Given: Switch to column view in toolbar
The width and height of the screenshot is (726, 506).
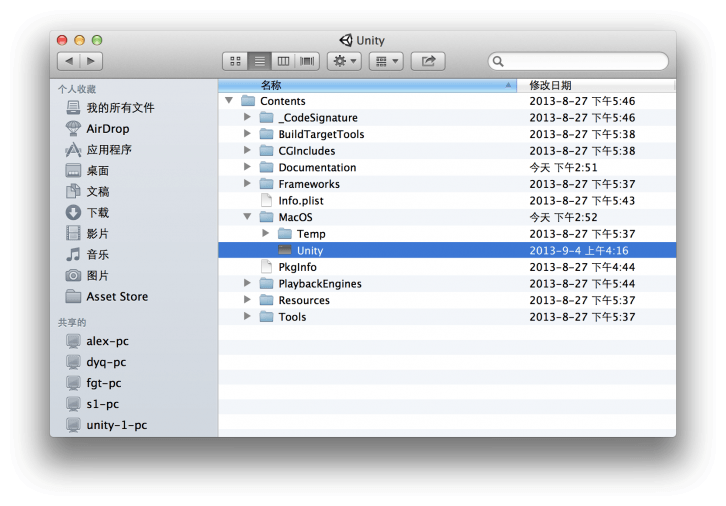Looking at the screenshot, I should point(283,61).
